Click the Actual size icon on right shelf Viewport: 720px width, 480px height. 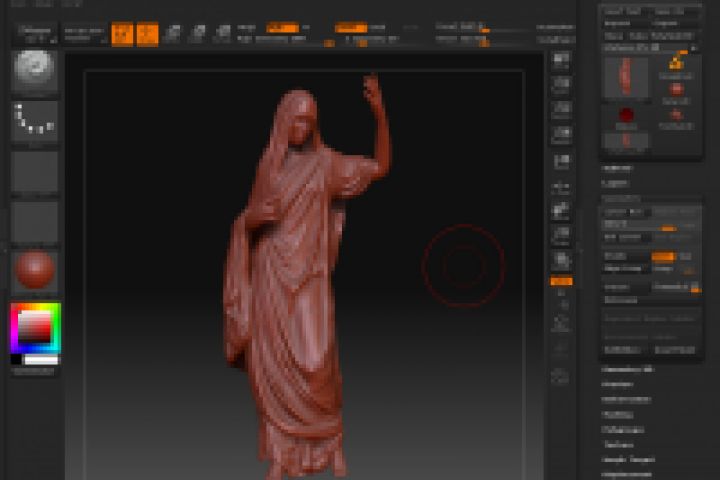561,136
